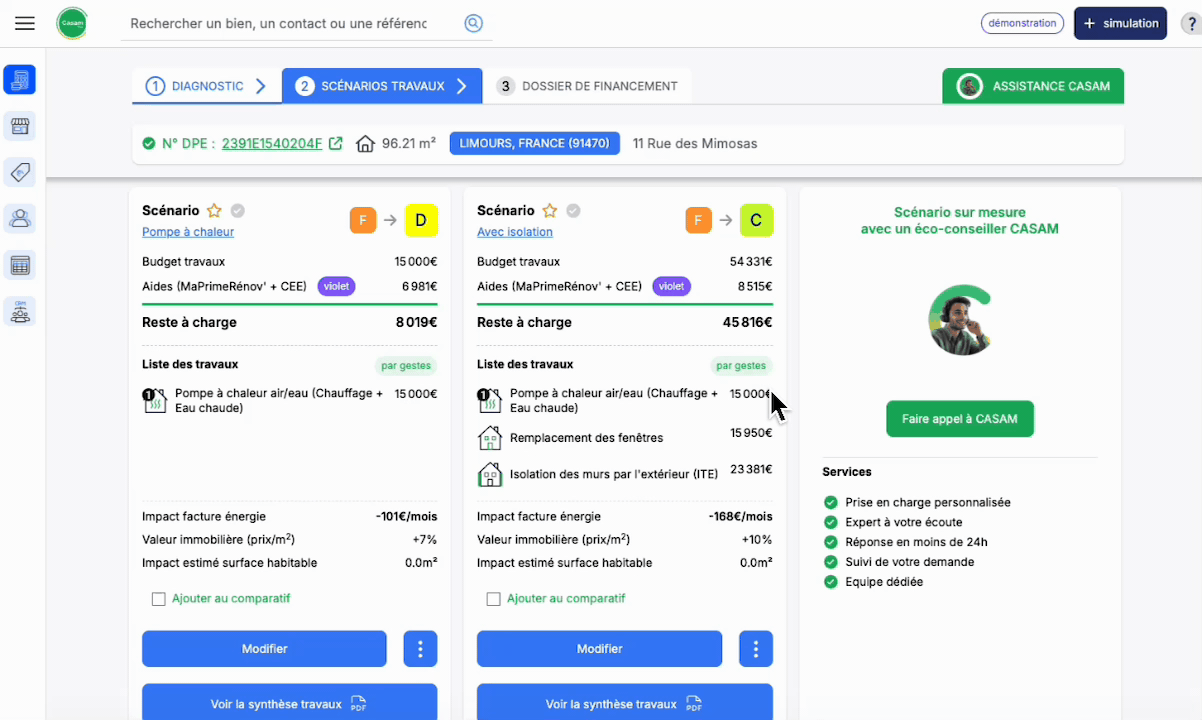Click the 54 331€ budget travaux amount
Image resolution: width=1202 pixels, height=720 pixels.
click(x=751, y=262)
